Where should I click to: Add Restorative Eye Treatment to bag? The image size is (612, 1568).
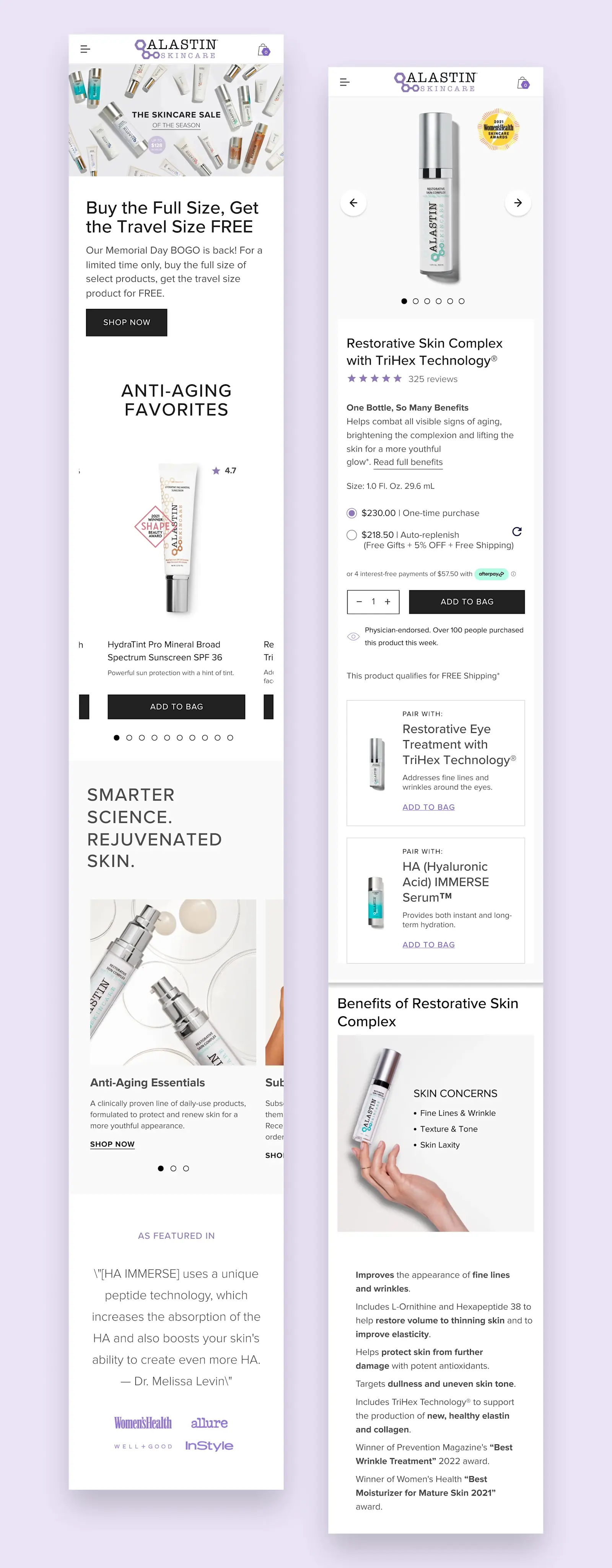[x=428, y=806]
